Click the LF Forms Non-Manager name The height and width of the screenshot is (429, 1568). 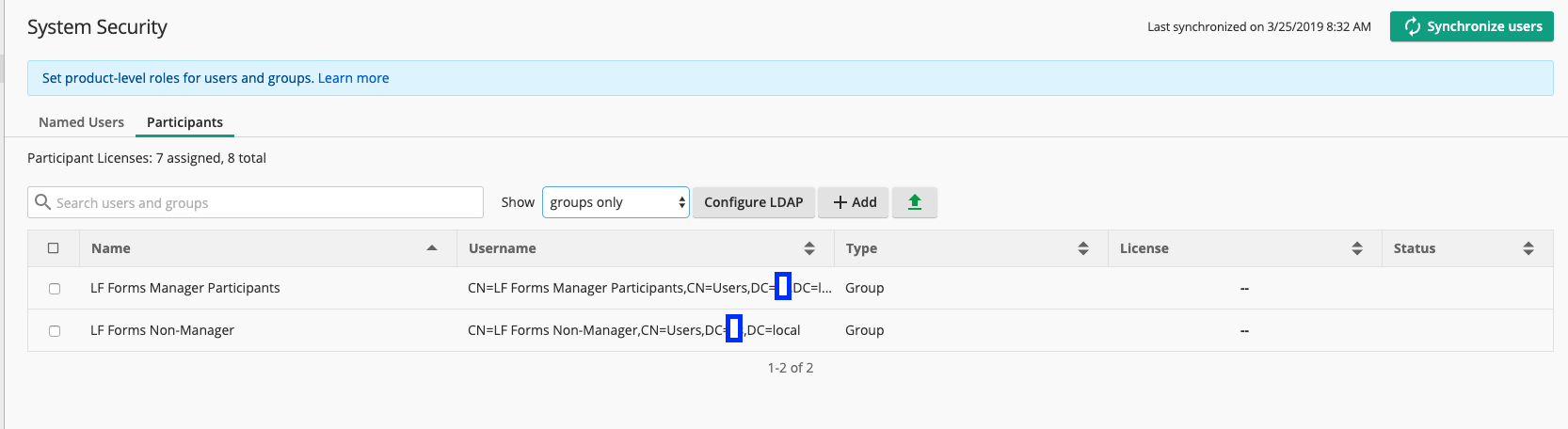(x=162, y=330)
